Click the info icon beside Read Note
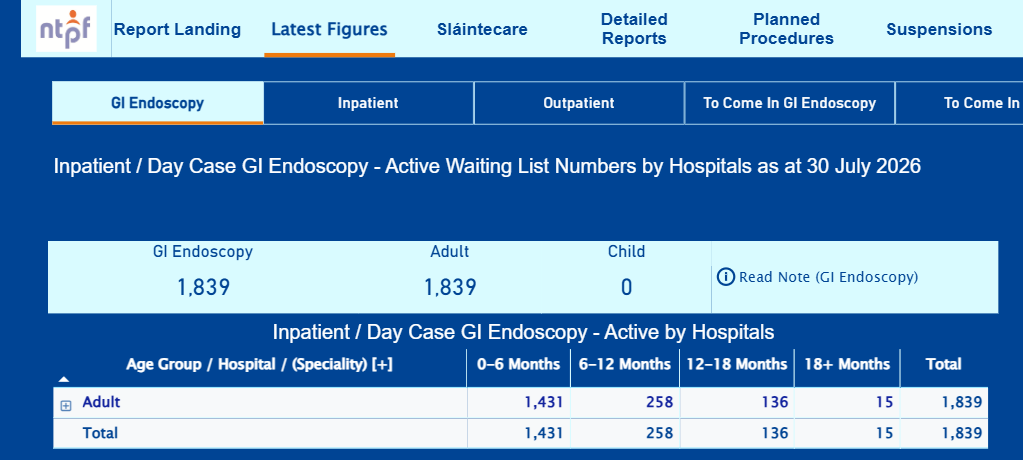This screenshot has width=1023, height=460. pos(725,277)
